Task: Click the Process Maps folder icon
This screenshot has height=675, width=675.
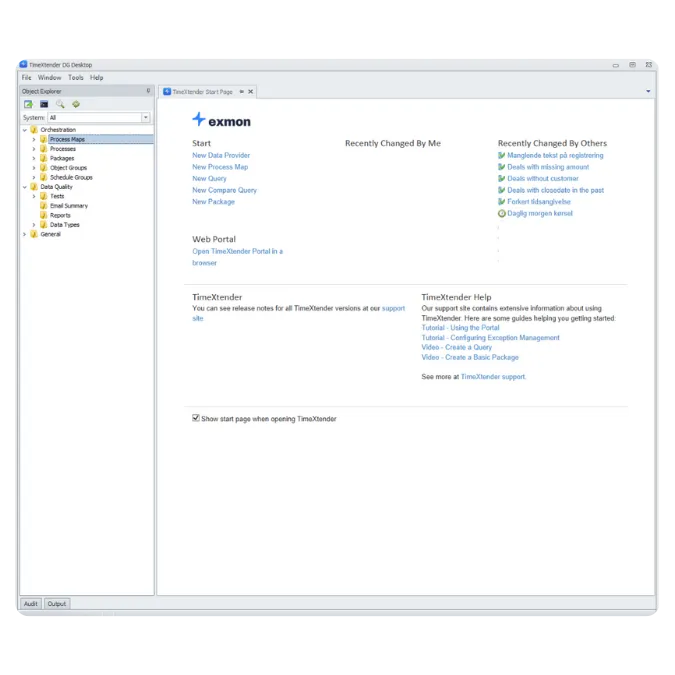Action: click(x=43, y=139)
